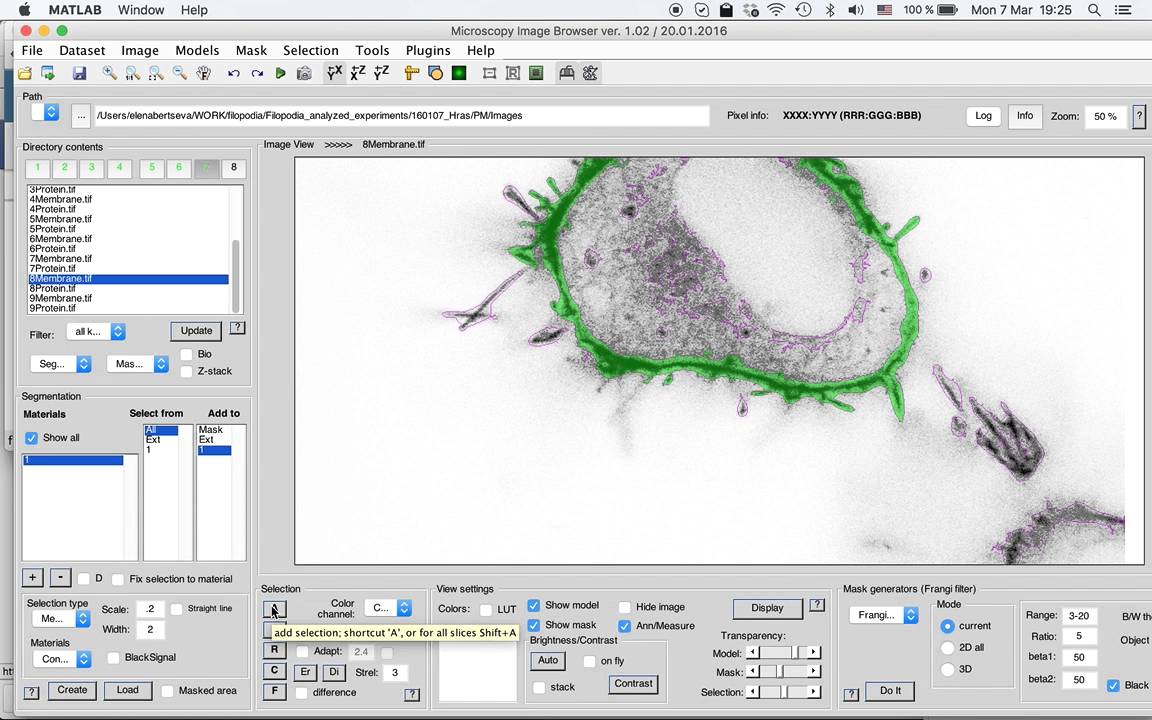Uncheck the Show model checkbox
This screenshot has width=1152, height=720.
[x=534, y=605]
